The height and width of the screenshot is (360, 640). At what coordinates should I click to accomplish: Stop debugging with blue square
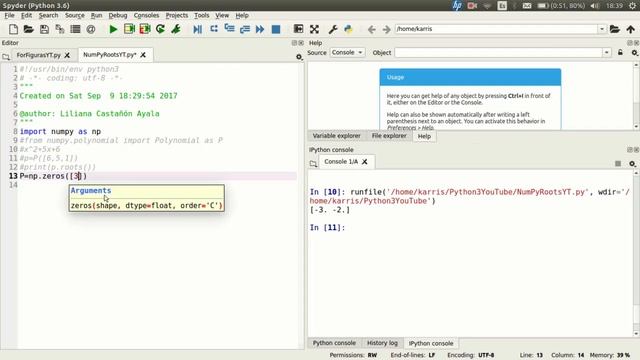click(x=276, y=29)
